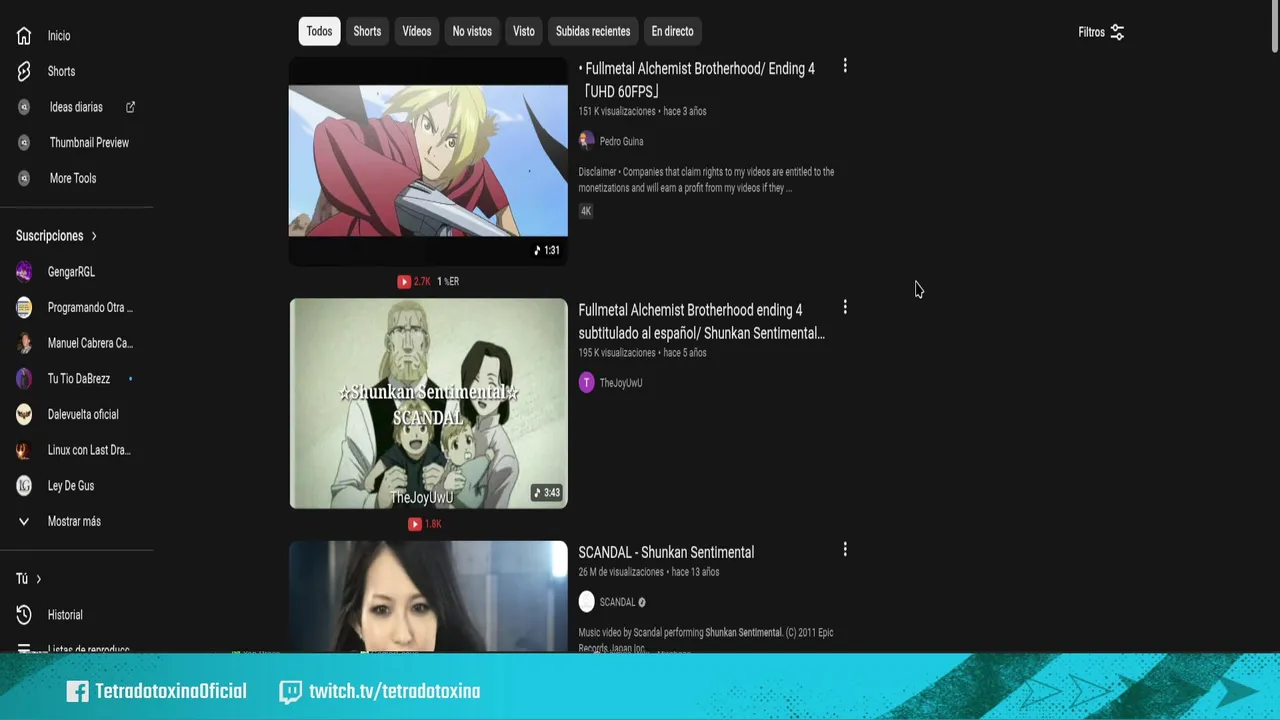Go to Pedro Guina channel name

(x=621, y=142)
